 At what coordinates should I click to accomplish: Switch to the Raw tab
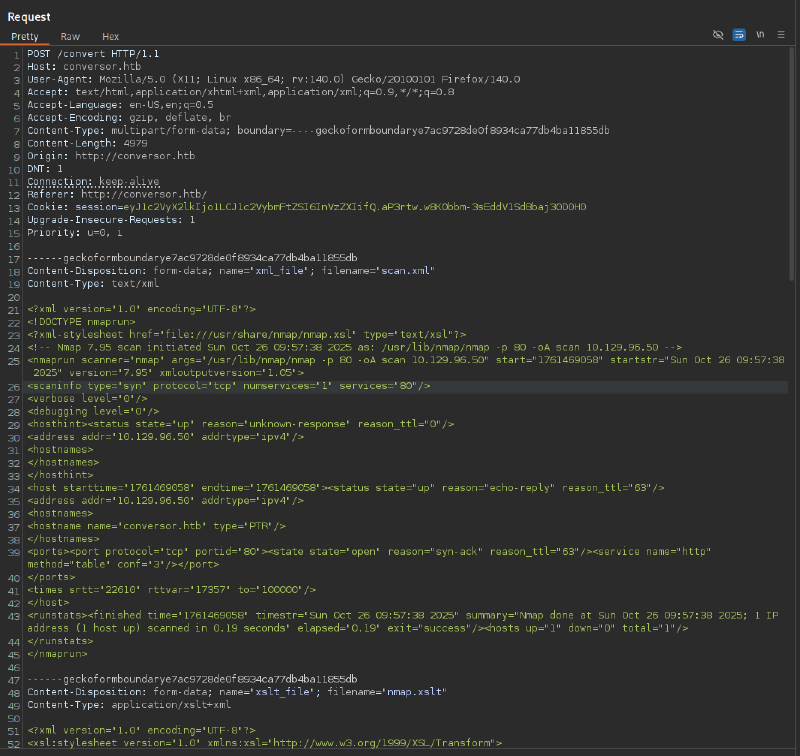pyautogui.click(x=70, y=36)
